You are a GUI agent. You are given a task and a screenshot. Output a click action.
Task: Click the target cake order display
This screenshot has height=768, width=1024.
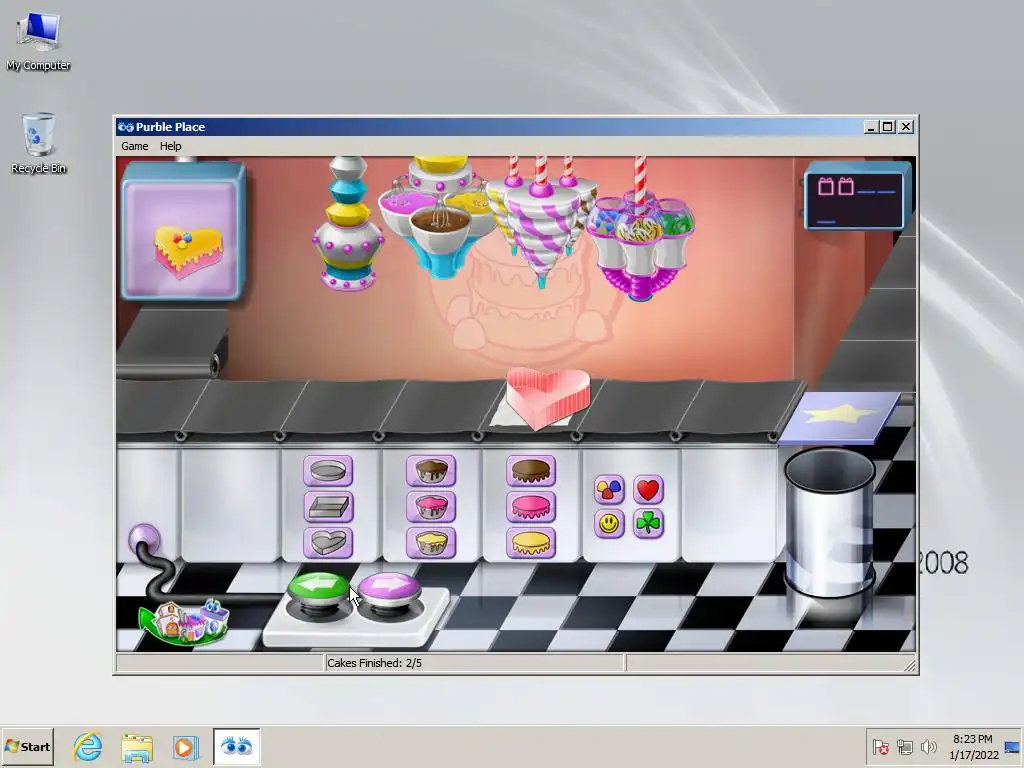[x=183, y=231]
